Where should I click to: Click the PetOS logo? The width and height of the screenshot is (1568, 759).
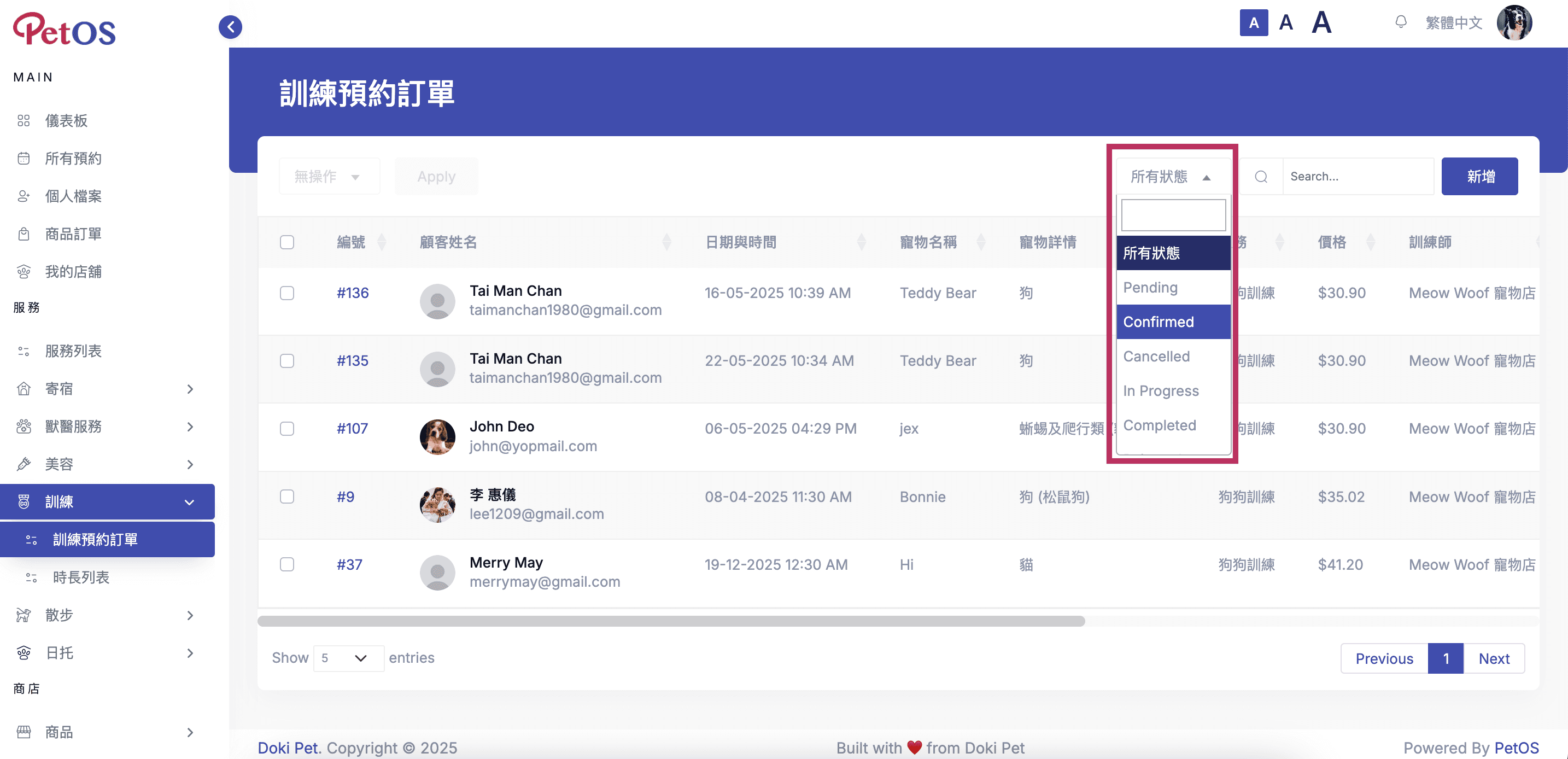[x=64, y=28]
